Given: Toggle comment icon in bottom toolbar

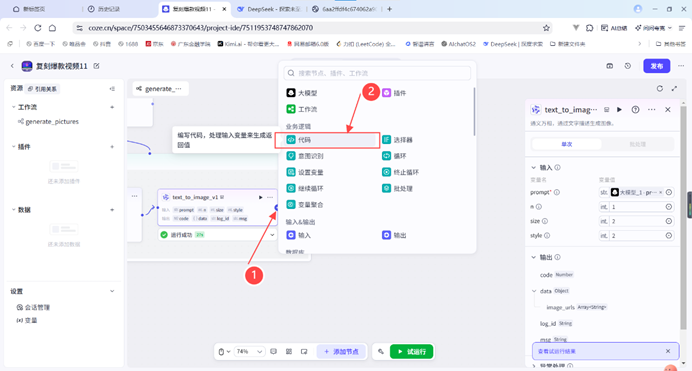Looking at the screenshot, I should 274,352.
